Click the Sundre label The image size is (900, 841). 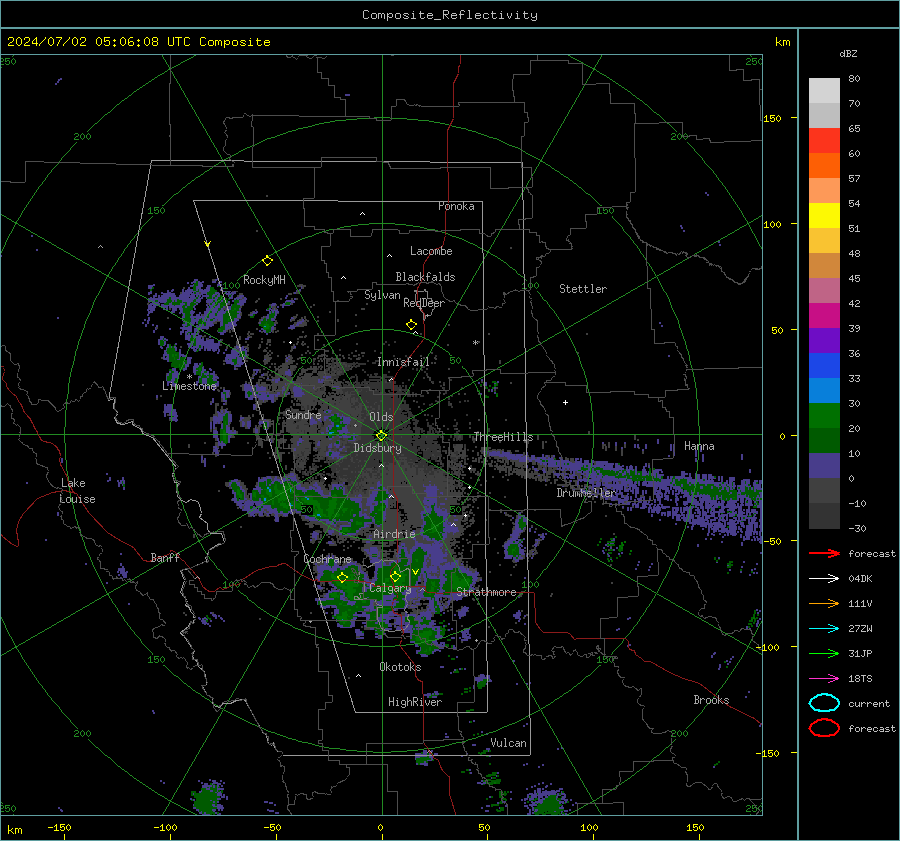pos(303,415)
